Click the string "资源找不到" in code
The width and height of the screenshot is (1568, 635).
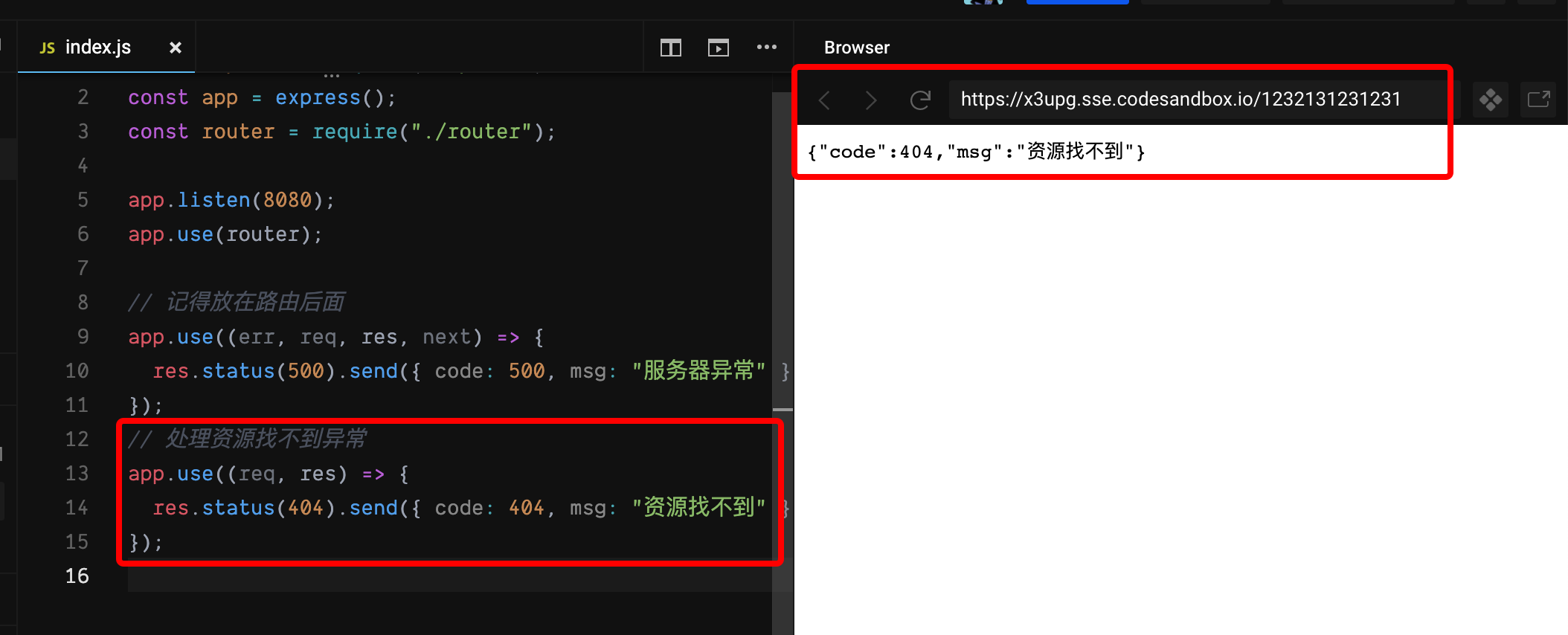[698, 507]
